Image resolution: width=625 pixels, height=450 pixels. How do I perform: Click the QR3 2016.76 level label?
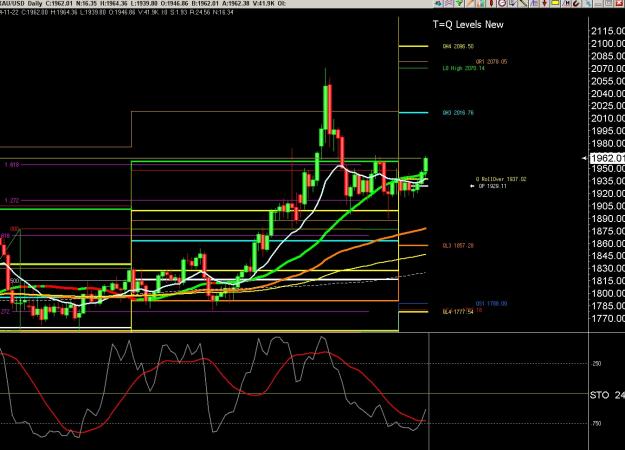point(458,113)
